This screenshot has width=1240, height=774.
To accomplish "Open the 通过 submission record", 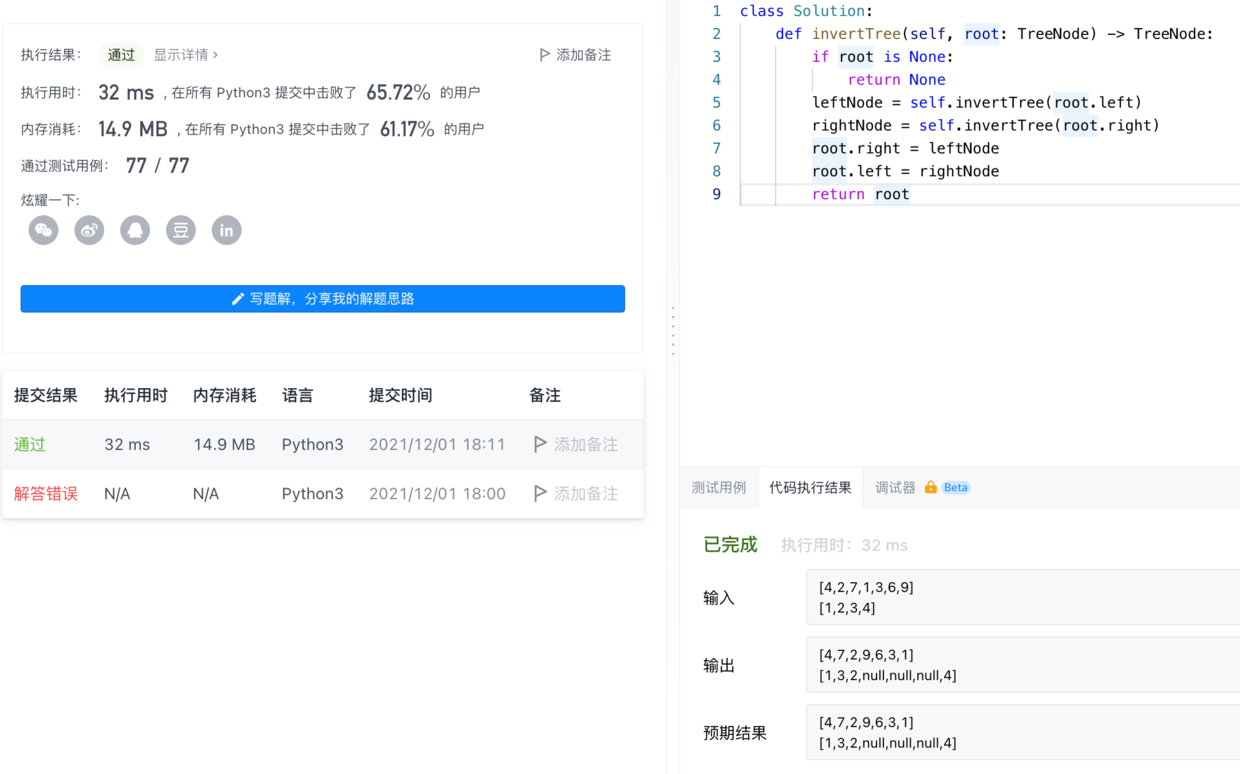I will (30, 444).
